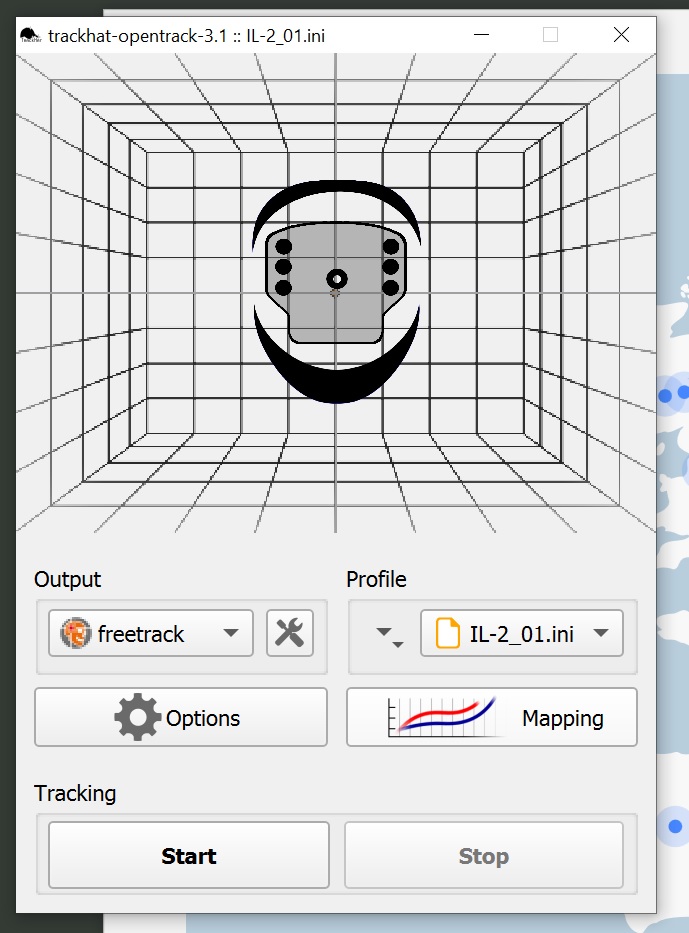
Task: Click the Stop tracking button
Action: [x=484, y=855]
